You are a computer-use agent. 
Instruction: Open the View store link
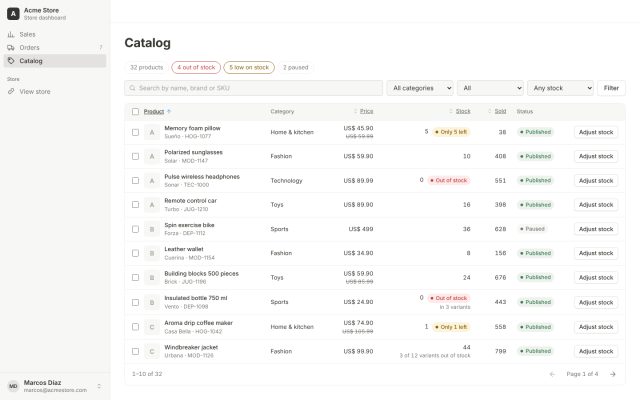55,91
